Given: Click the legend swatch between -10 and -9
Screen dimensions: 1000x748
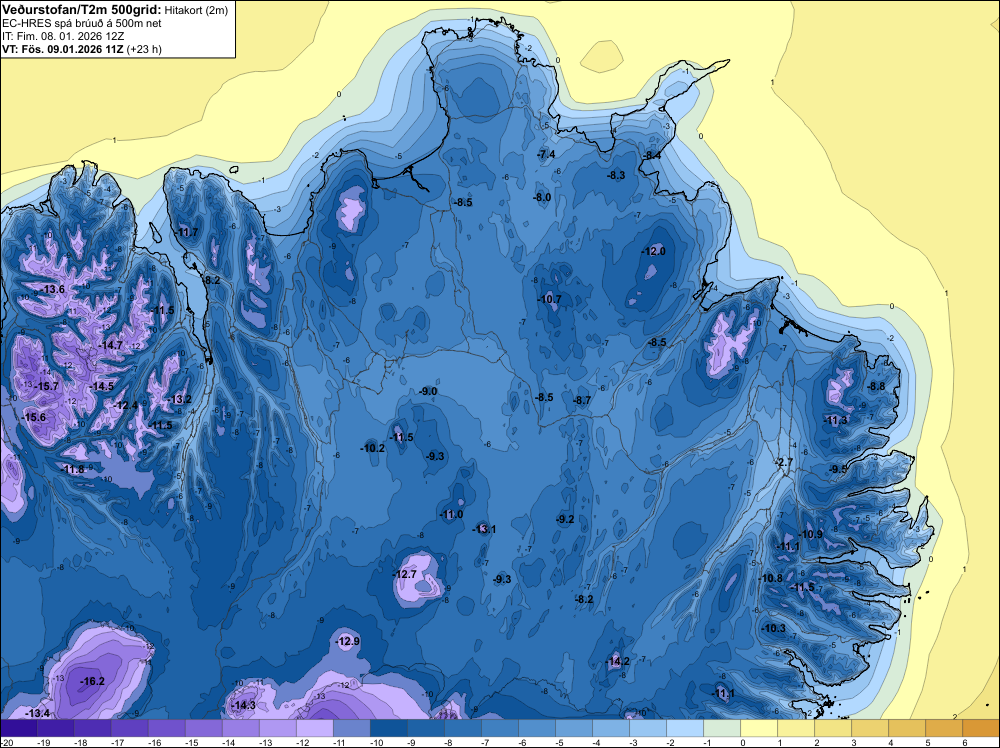Looking at the screenshot, I should coord(388,728).
